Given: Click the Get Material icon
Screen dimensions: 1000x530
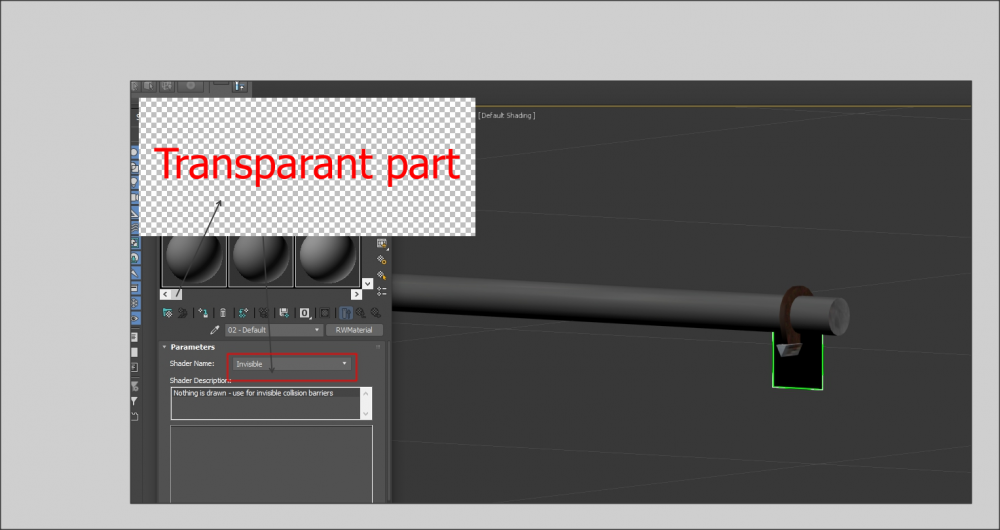Looking at the screenshot, I should coord(167,313).
